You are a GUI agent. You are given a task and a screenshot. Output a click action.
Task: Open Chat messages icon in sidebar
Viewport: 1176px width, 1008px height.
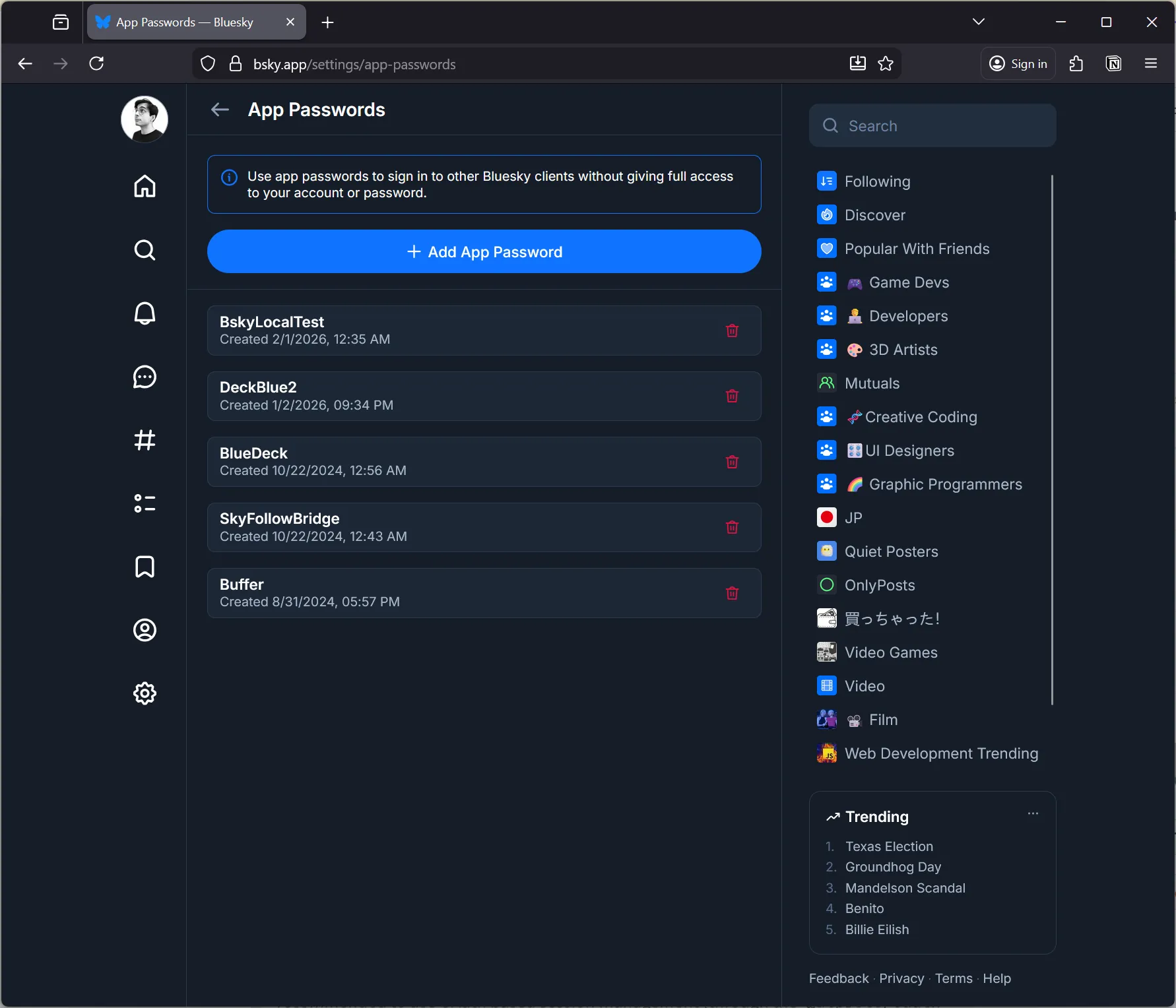tap(145, 377)
